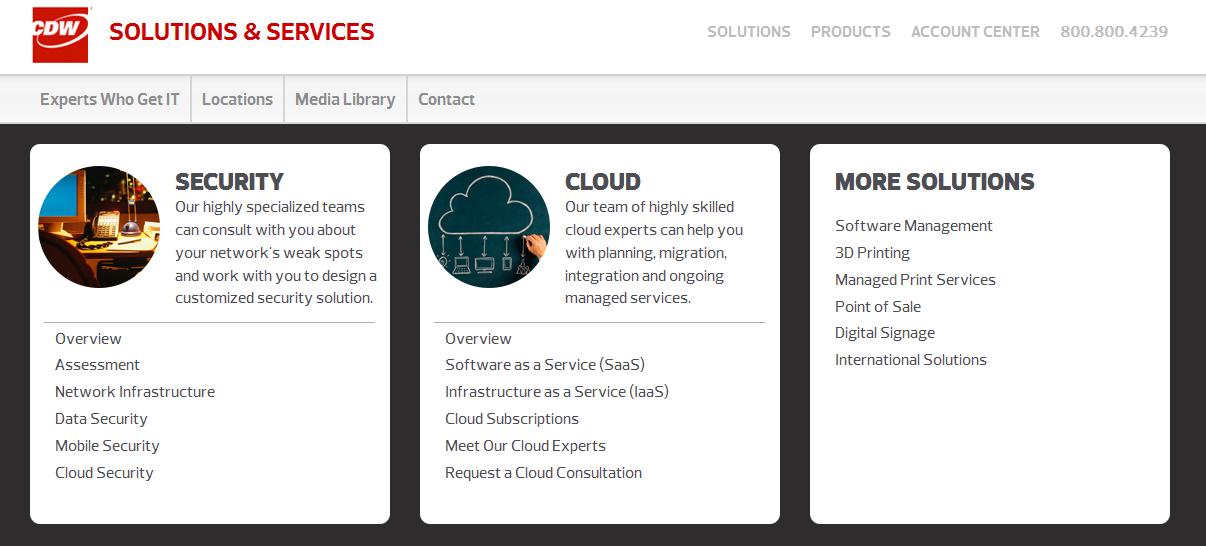This screenshot has width=1206, height=546.
Task: Open the Media Library tab
Action: pos(345,99)
